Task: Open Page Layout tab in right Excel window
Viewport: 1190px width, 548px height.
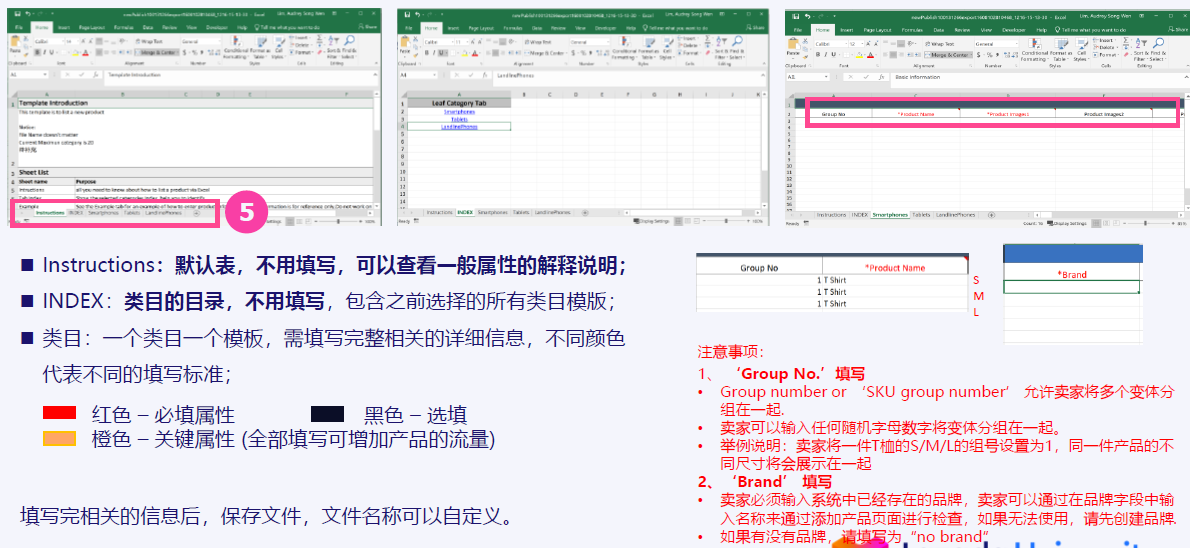Action: coord(877,30)
